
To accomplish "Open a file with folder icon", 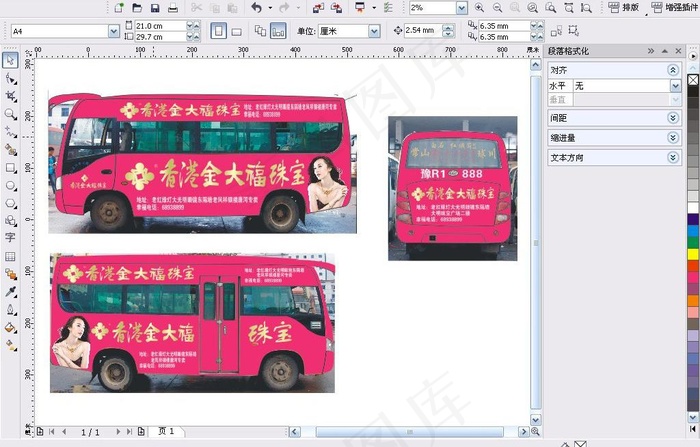I will point(137,7).
